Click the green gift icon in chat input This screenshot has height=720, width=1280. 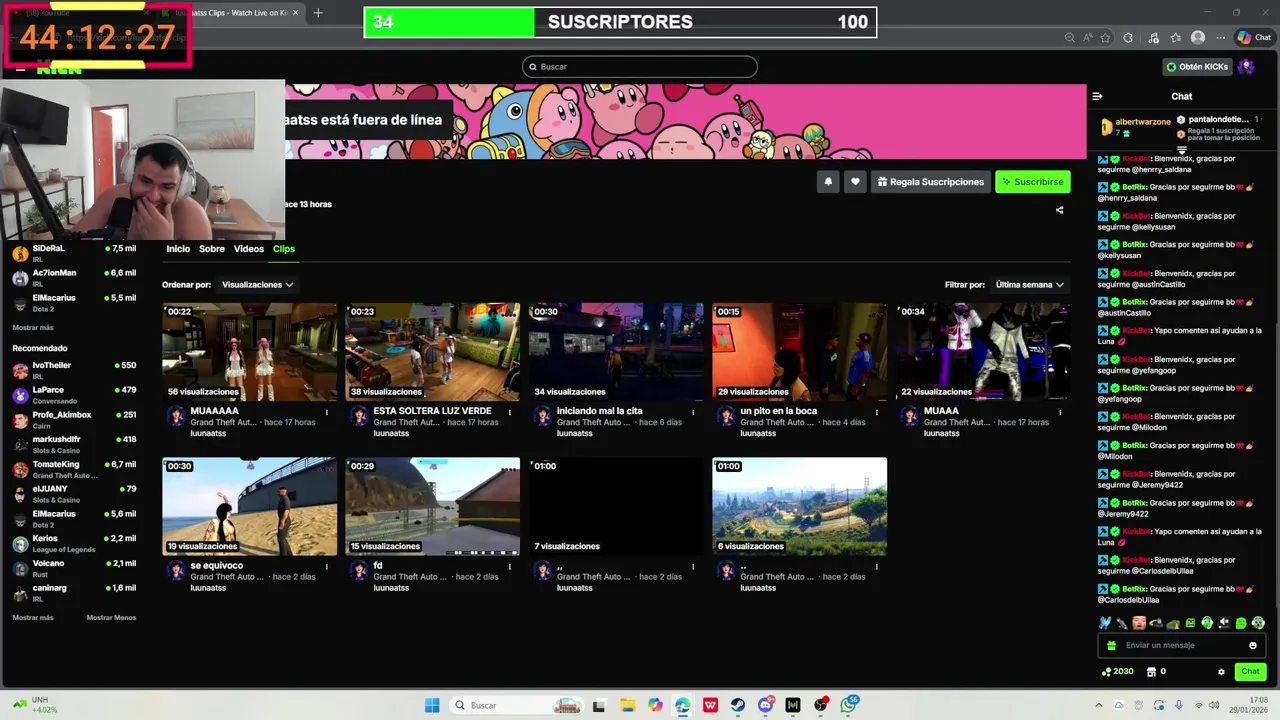click(x=1111, y=645)
